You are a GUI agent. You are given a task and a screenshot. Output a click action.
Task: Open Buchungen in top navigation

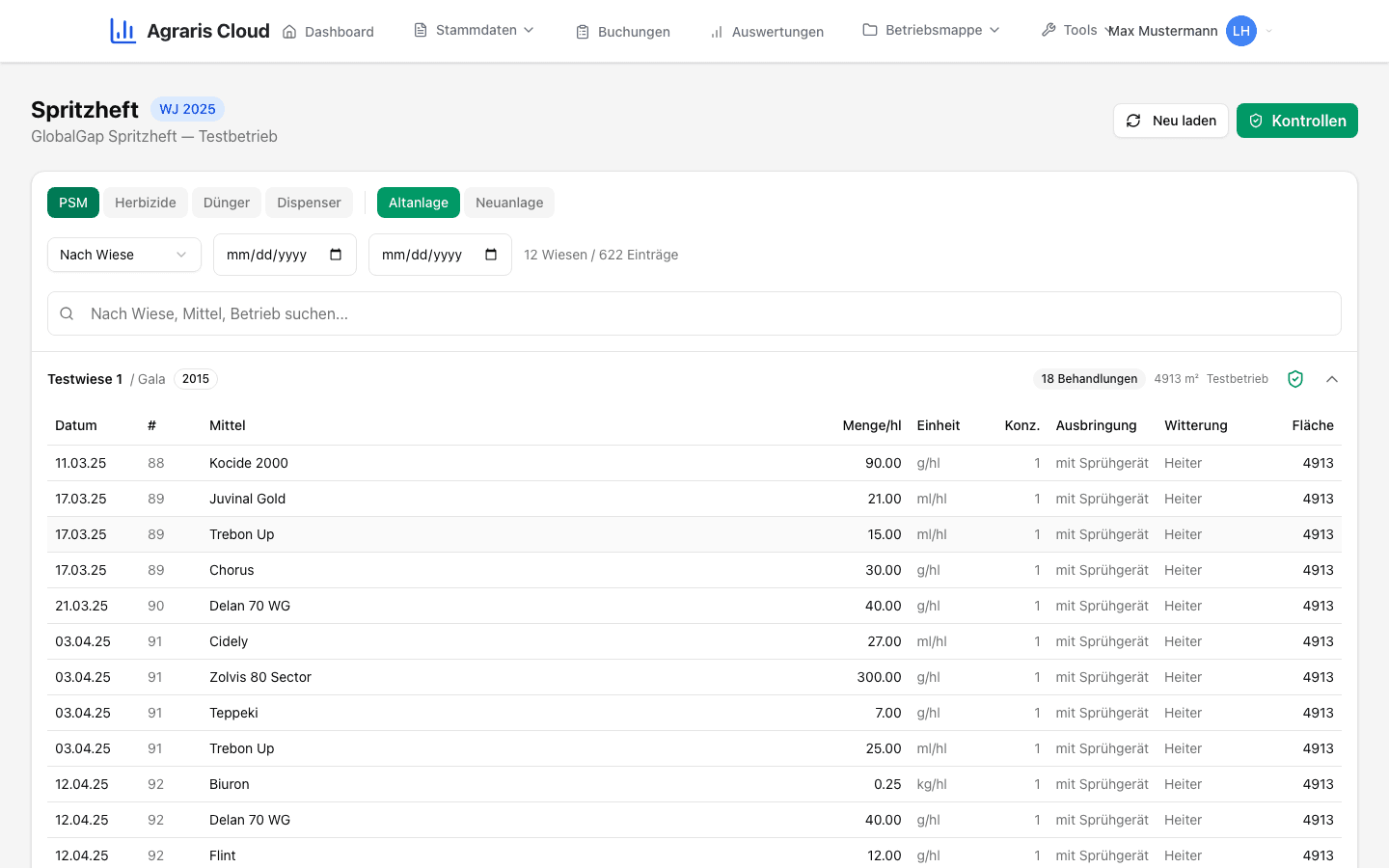[x=623, y=32]
